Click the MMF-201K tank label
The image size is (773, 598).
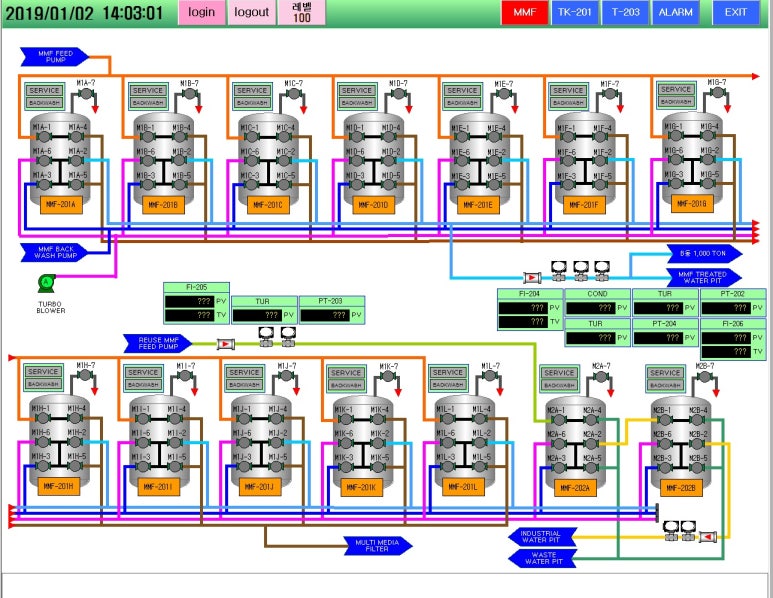click(x=361, y=488)
